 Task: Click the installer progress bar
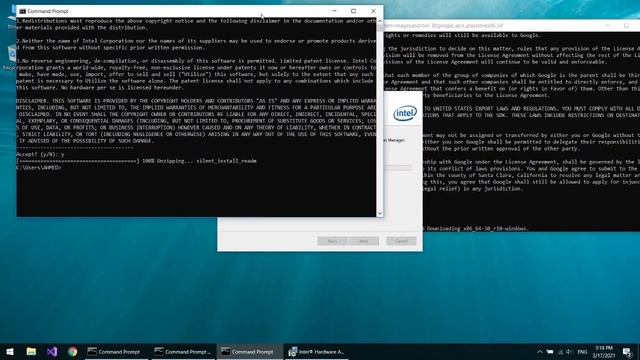point(398,167)
